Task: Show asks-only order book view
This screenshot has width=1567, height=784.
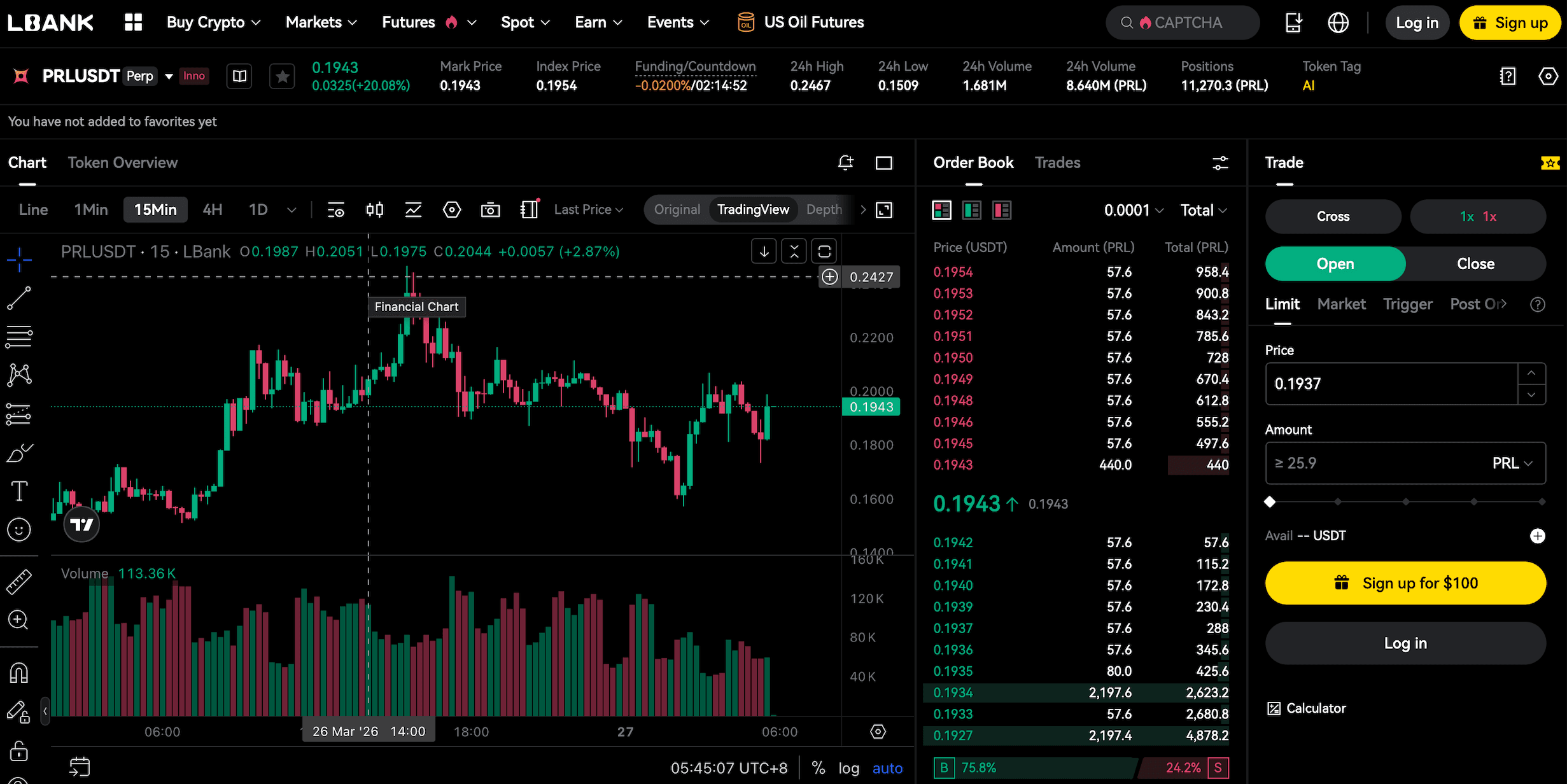Action: click(1002, 210)
